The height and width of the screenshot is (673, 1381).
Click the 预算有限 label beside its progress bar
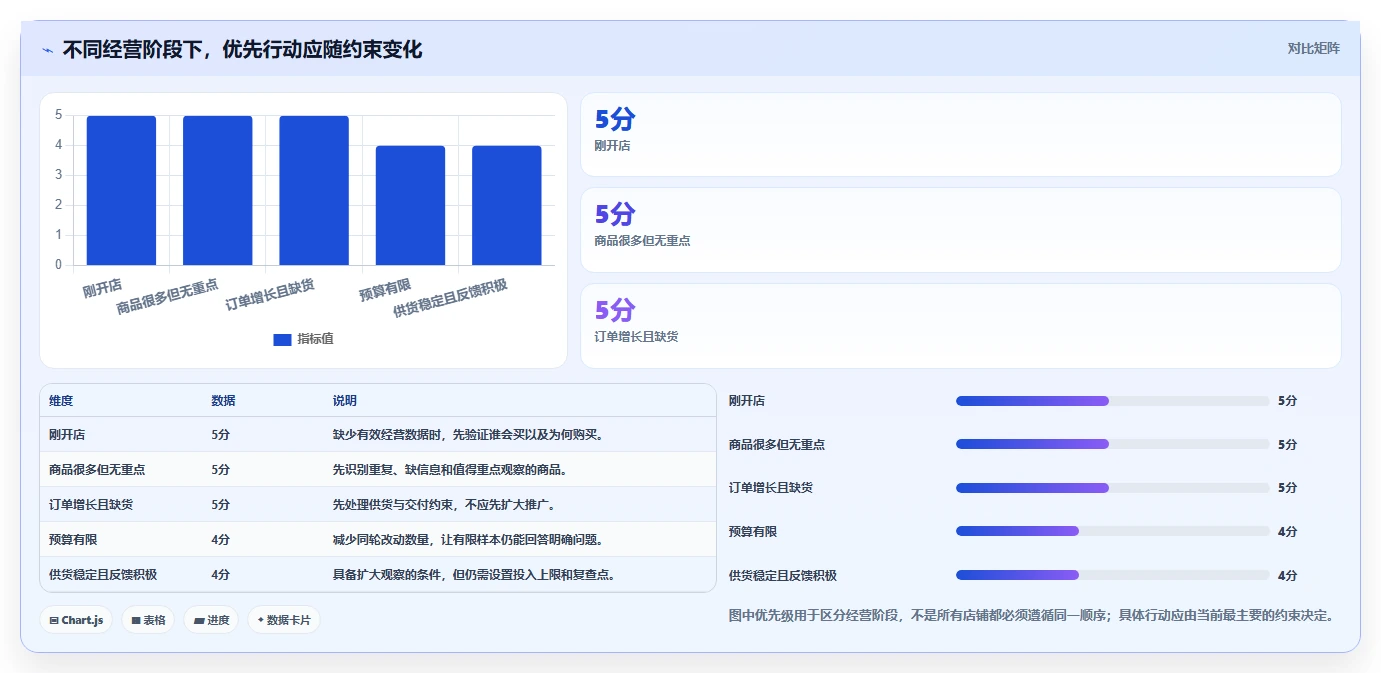[x=753, y=532]
